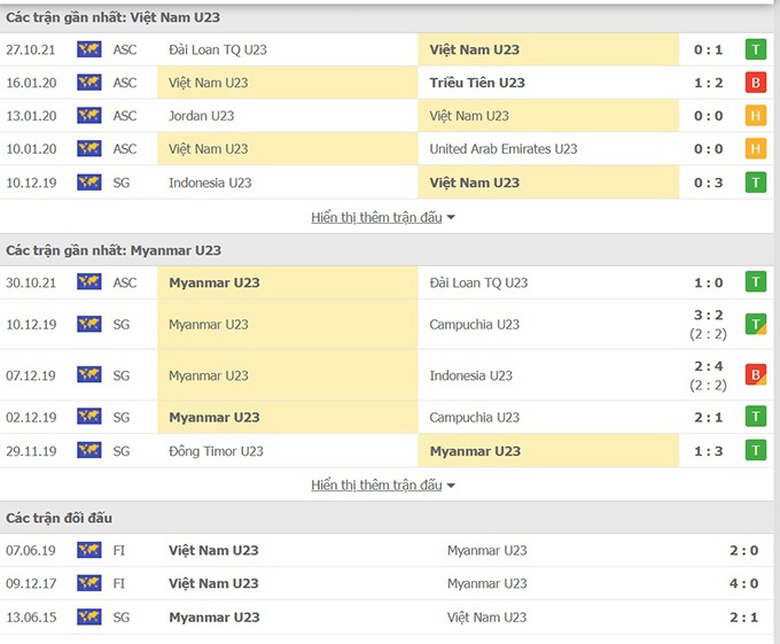
Task: Open Đông Timor U23 team link
Action: pyautogui.click(x=216, y=451)
